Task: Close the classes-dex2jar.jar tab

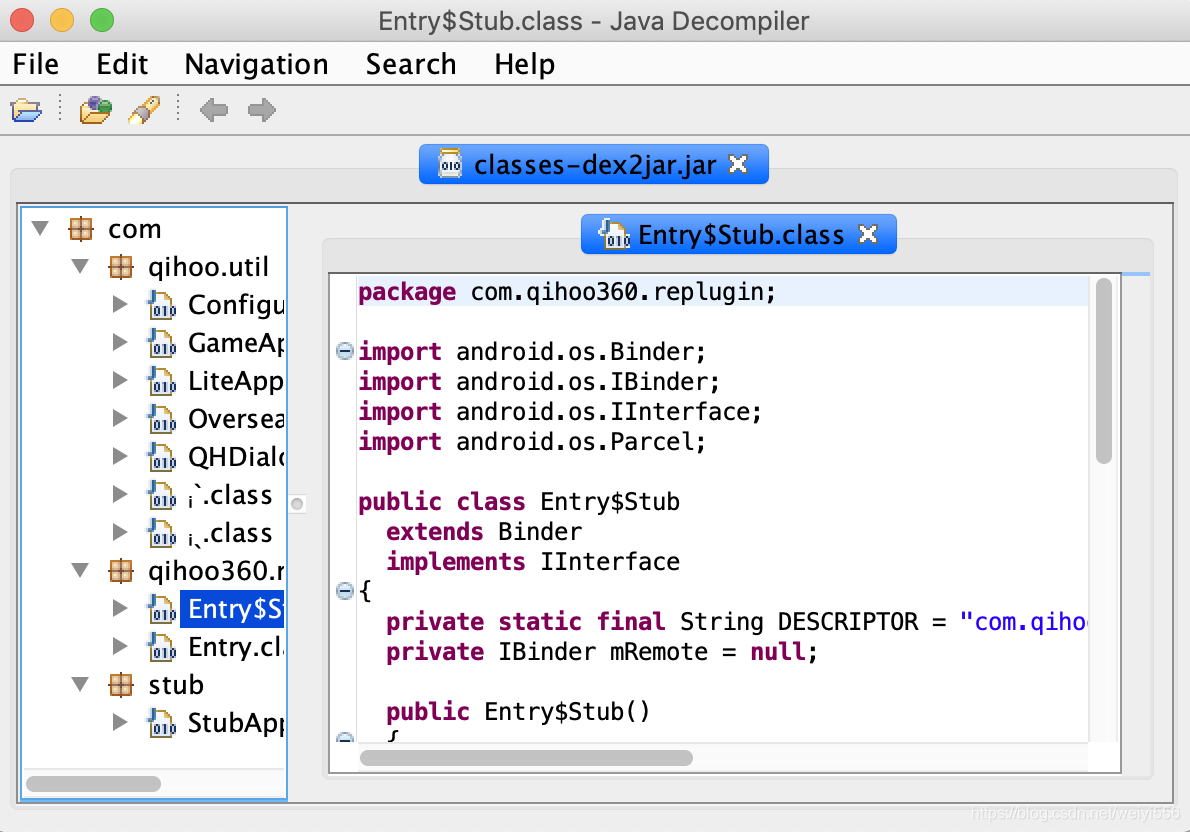Action: pyautogui.click(x=738, y=164)
